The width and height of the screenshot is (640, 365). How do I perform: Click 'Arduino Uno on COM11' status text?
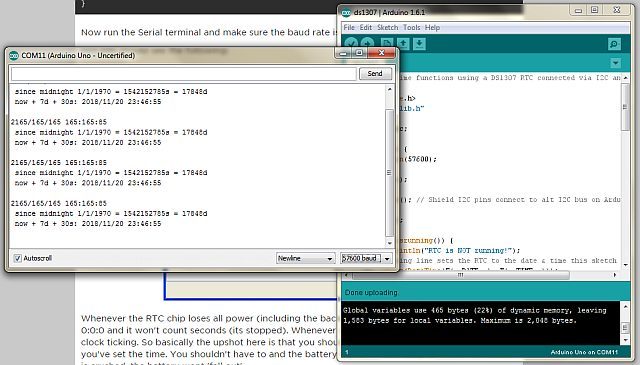[x=584, y=352]
